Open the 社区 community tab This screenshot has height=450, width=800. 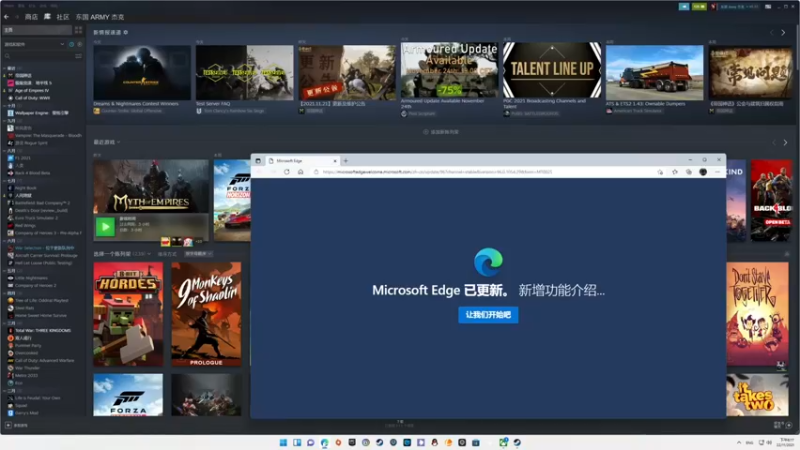click(63, 17)
